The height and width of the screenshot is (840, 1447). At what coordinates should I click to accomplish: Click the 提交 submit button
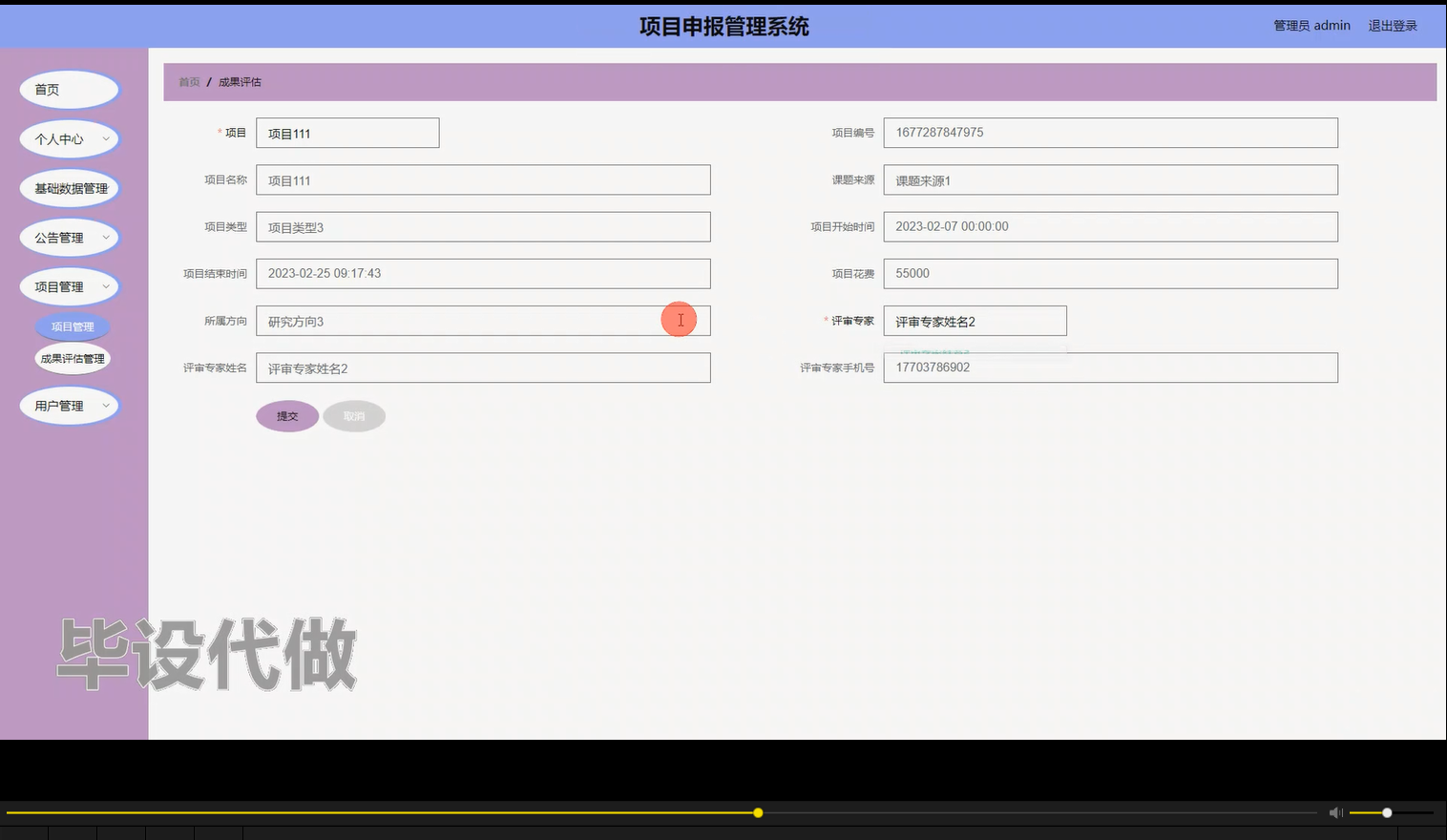click(286, 415)
